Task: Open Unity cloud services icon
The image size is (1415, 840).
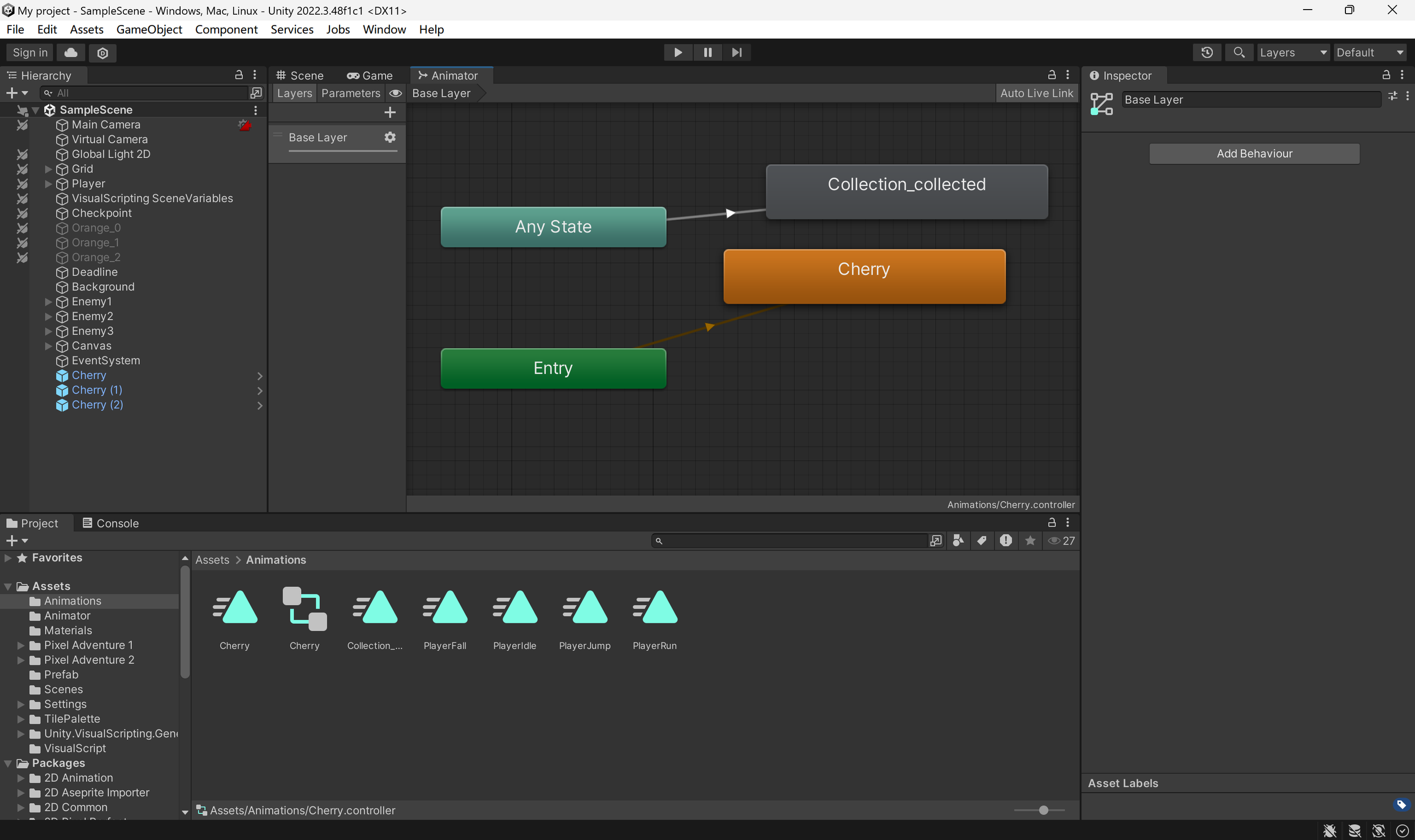Action: [x=71, y=53]
